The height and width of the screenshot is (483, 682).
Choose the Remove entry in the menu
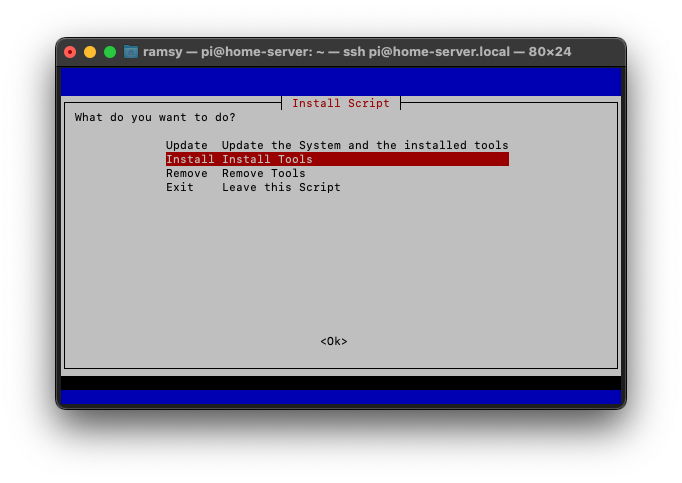pyautogui.click(x=187, y=173)
